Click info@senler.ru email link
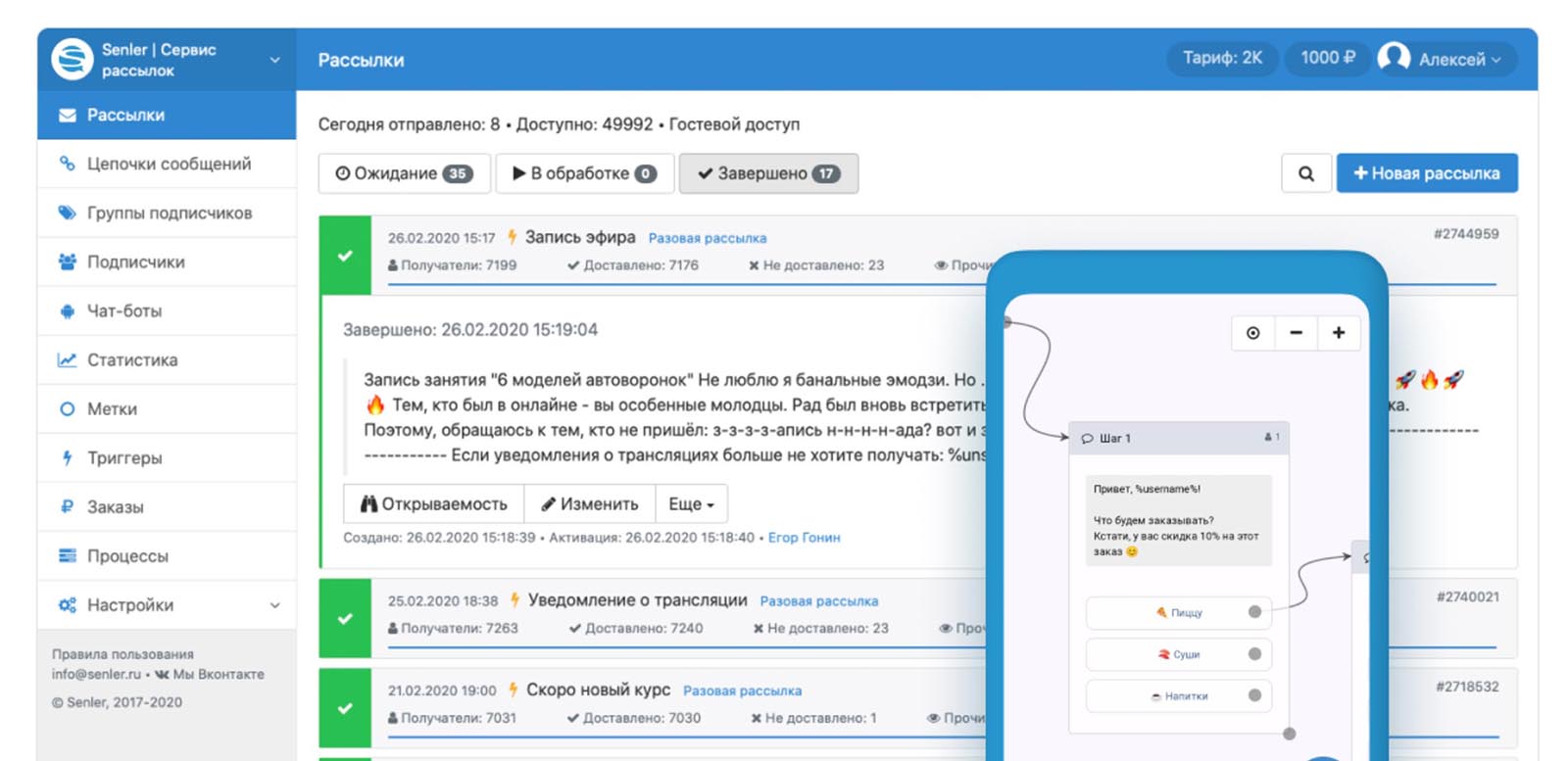 [96, 674]
